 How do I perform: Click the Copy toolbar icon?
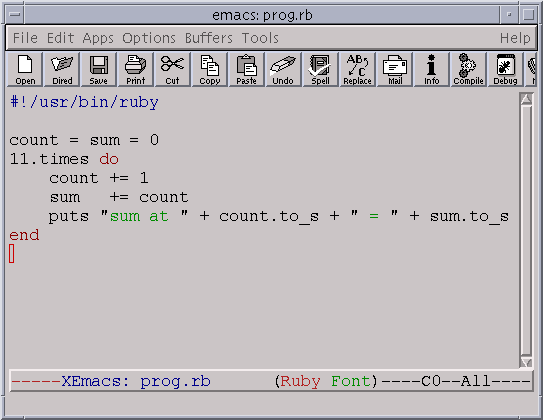(x=210, y=70)
